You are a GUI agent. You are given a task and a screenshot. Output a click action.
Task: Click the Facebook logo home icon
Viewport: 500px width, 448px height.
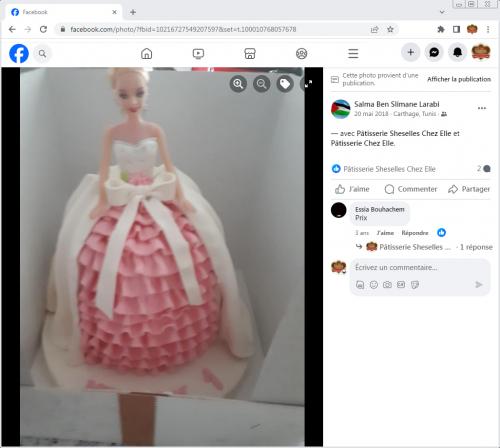pyautogui.click(x=19, y=53)
